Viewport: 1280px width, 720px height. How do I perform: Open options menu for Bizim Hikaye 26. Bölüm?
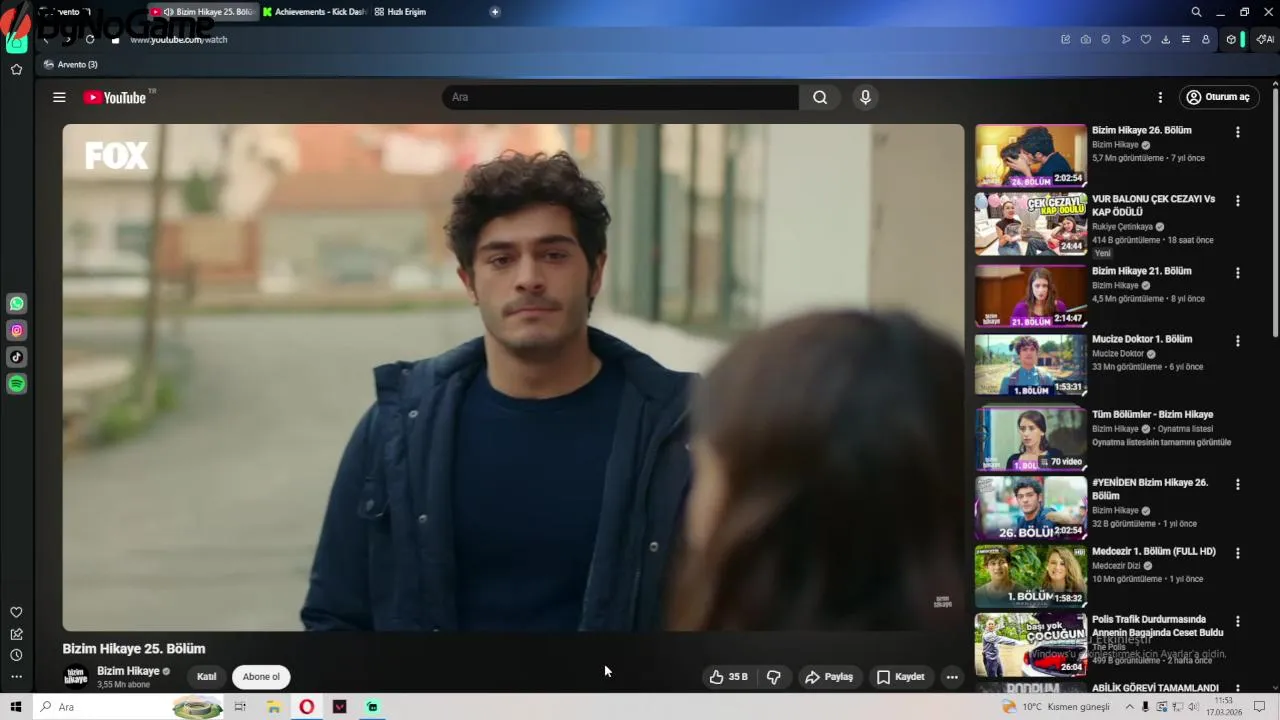(1237, 132)
